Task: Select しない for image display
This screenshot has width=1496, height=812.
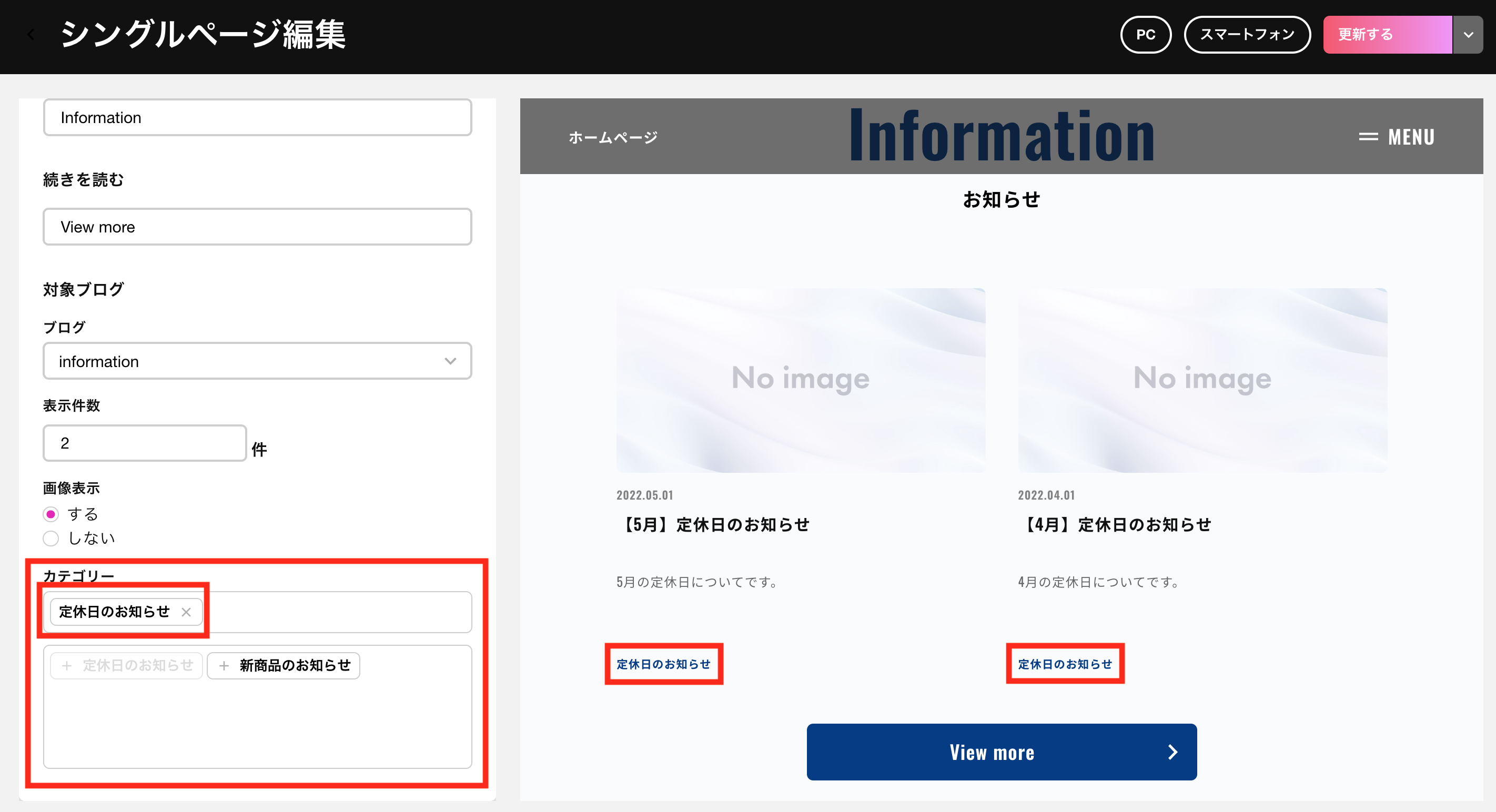Action: point(51,539)
